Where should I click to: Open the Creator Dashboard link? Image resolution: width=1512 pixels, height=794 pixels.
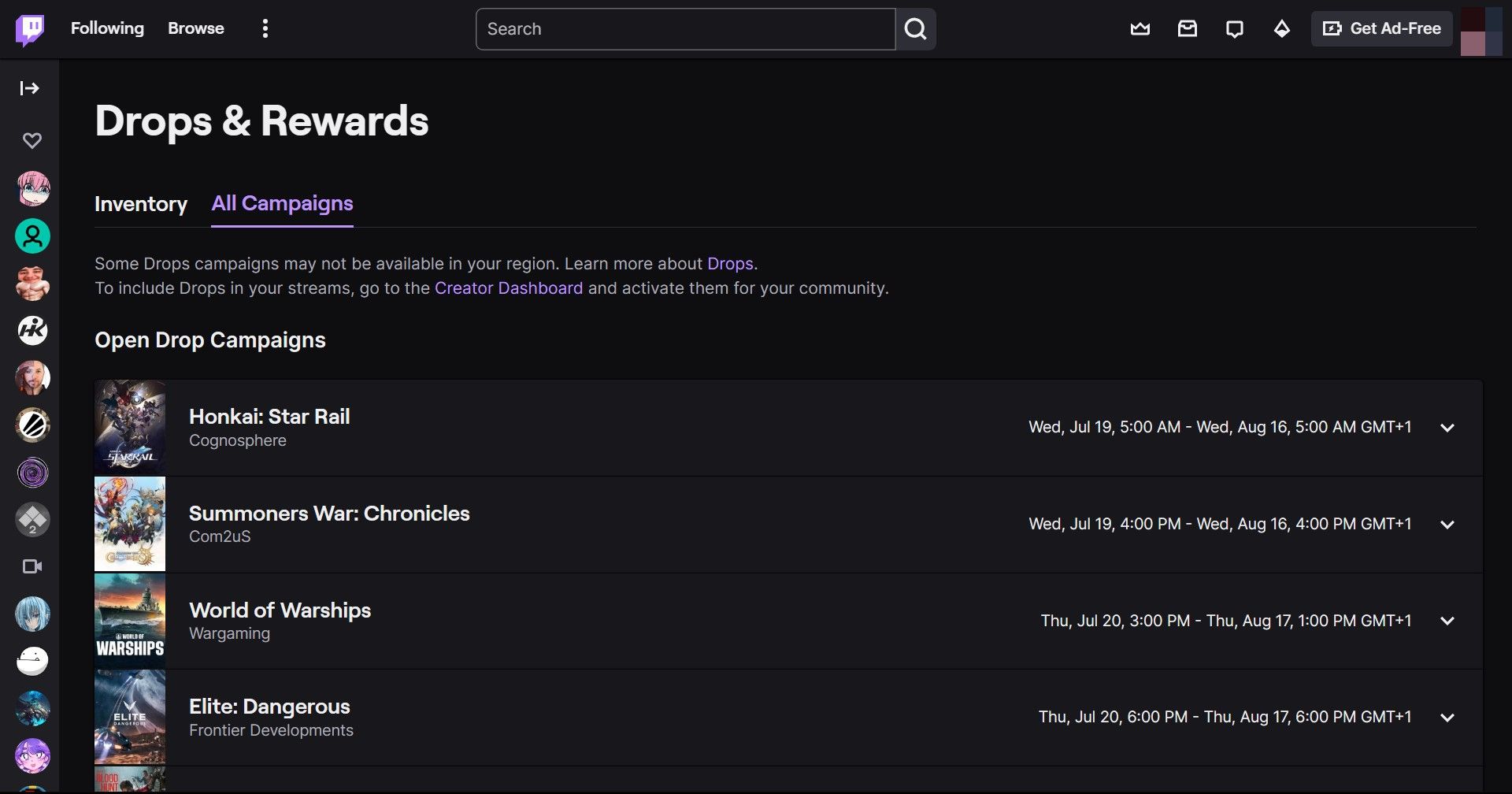510,288
